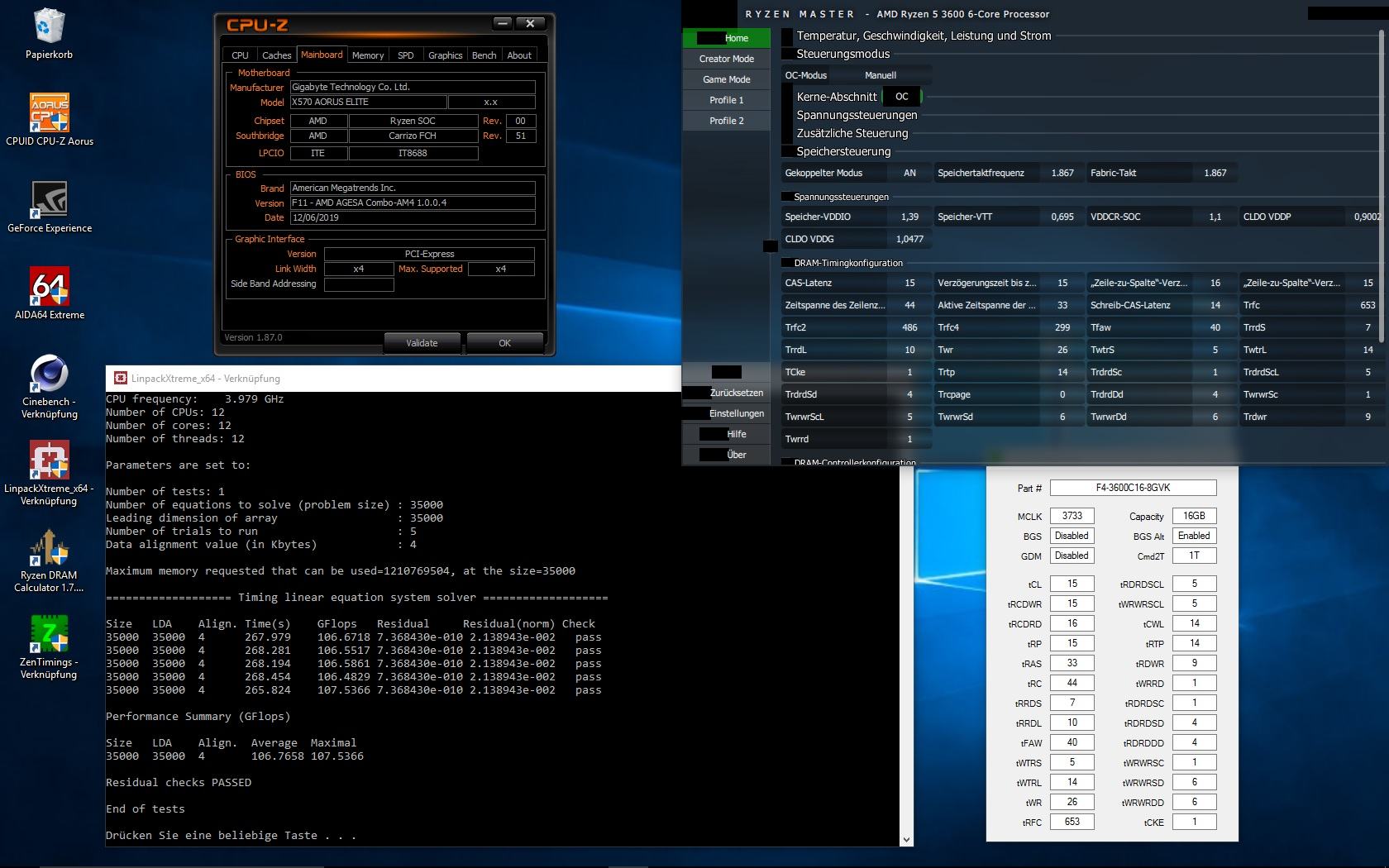Click LinpackXtreme window title bar icon

(120, 379)
